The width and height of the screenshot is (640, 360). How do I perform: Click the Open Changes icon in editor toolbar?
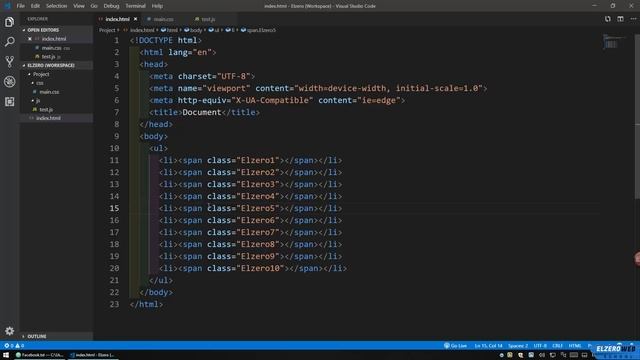click(608, 19)
